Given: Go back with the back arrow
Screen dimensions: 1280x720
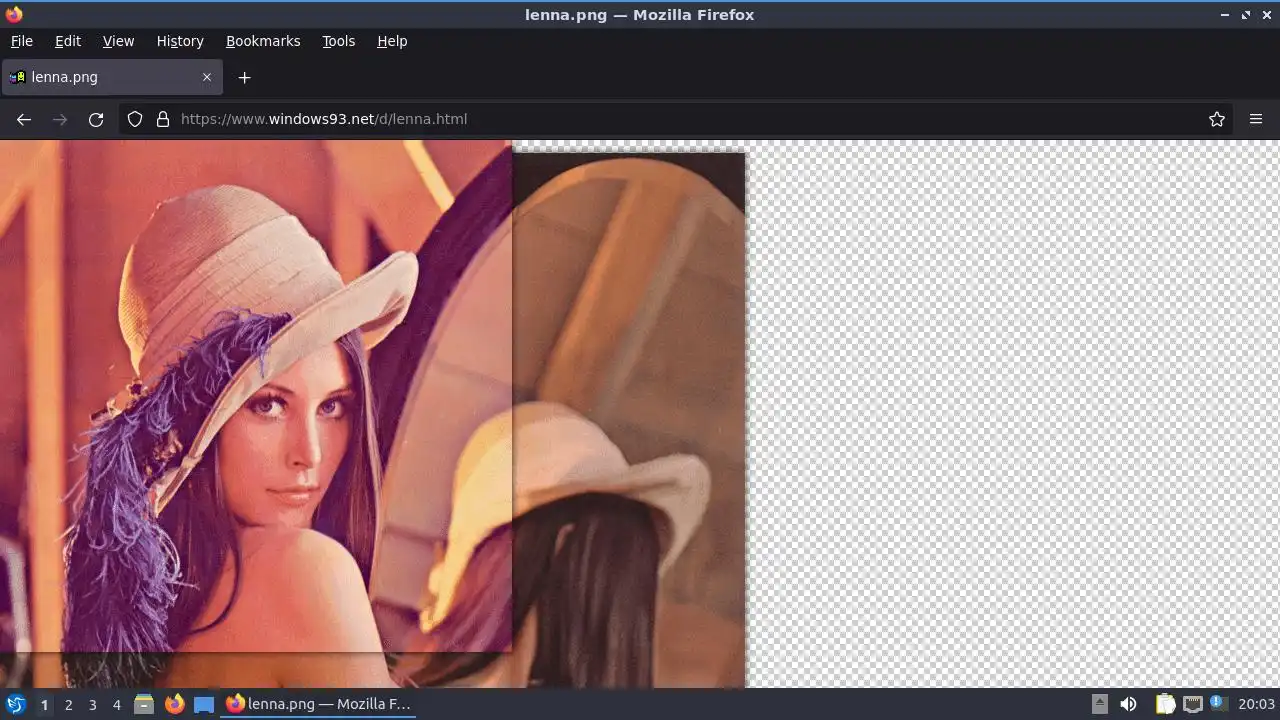Looking at the screenshot, I should point(24,119).
